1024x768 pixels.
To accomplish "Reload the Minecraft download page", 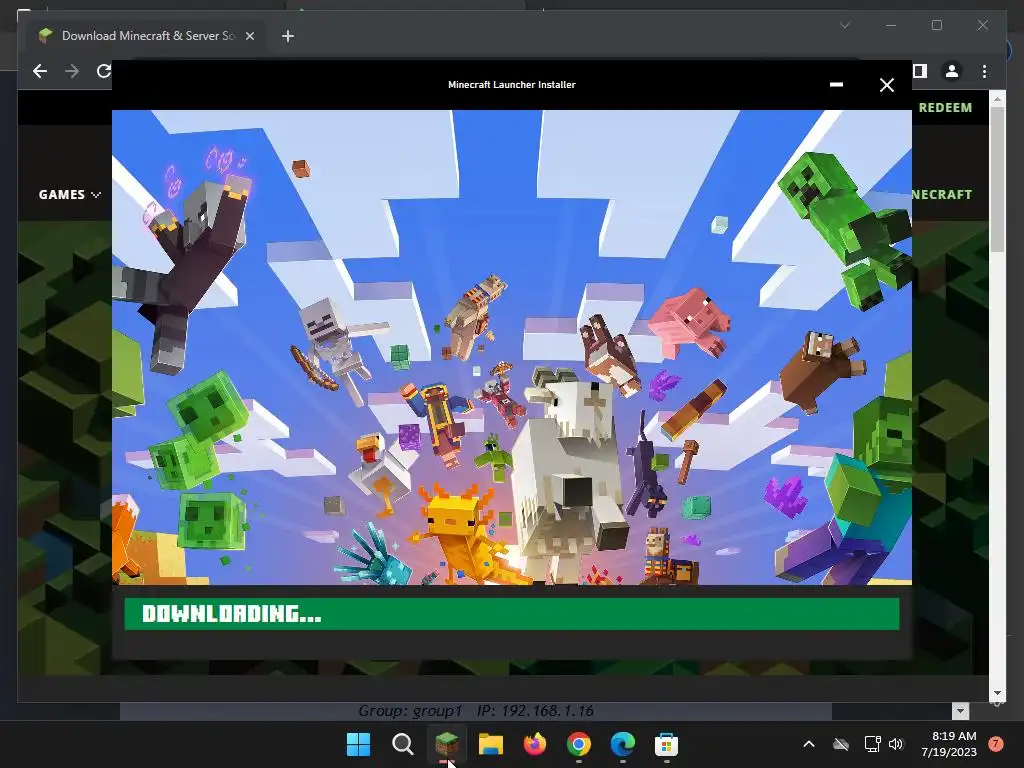I will (103, 71).
